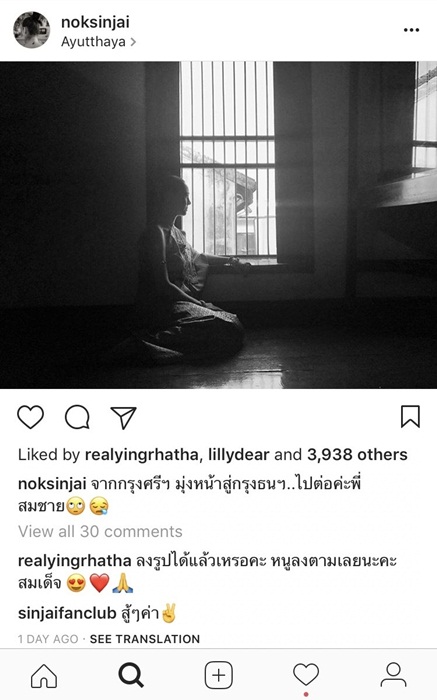The image size is (437, 700).
Task: Open comments via the speech bubble icon
Action: pos(77,417)
